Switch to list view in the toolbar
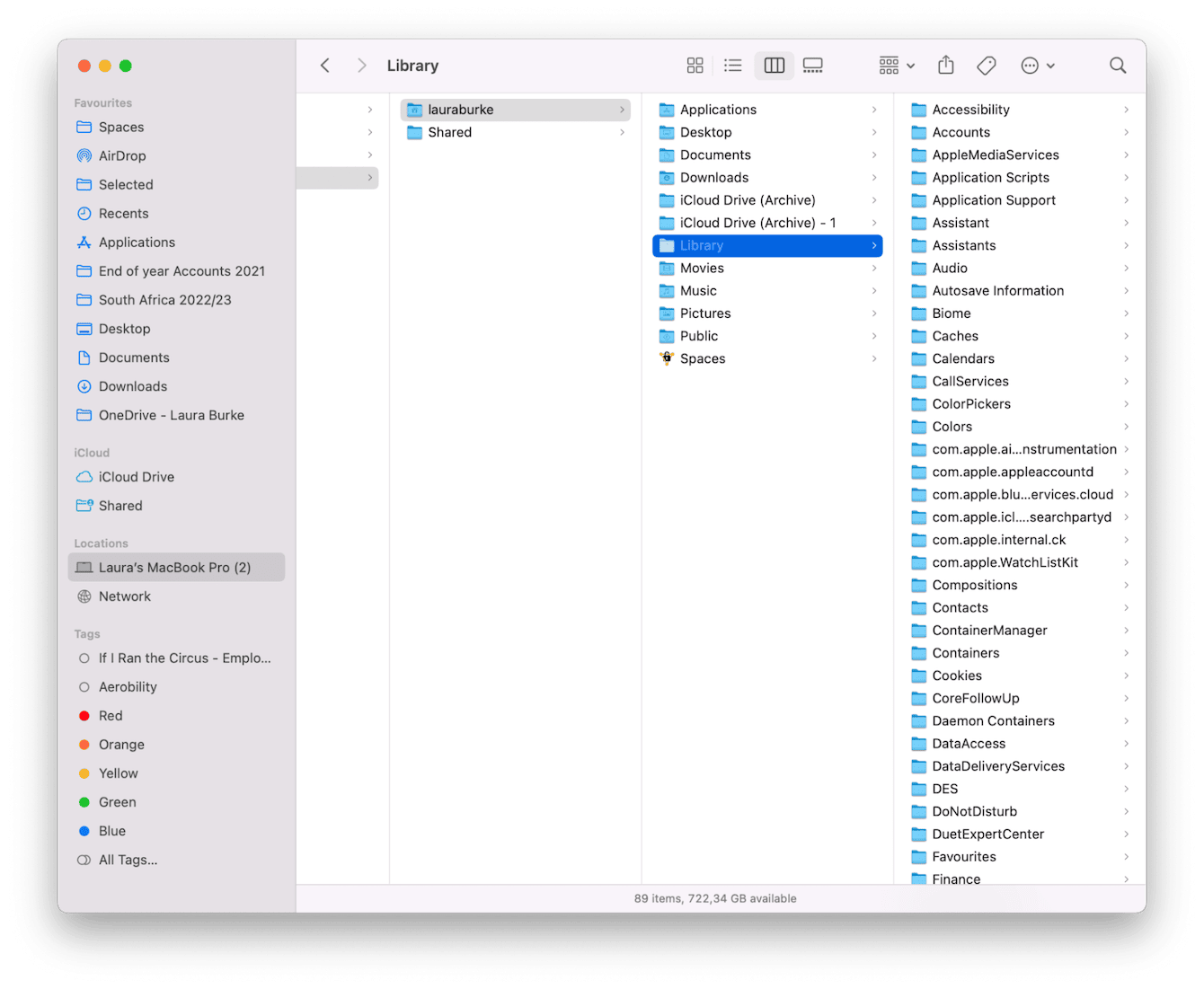The height and width of the screenshot is (989, 1204). tap(733, 65)
